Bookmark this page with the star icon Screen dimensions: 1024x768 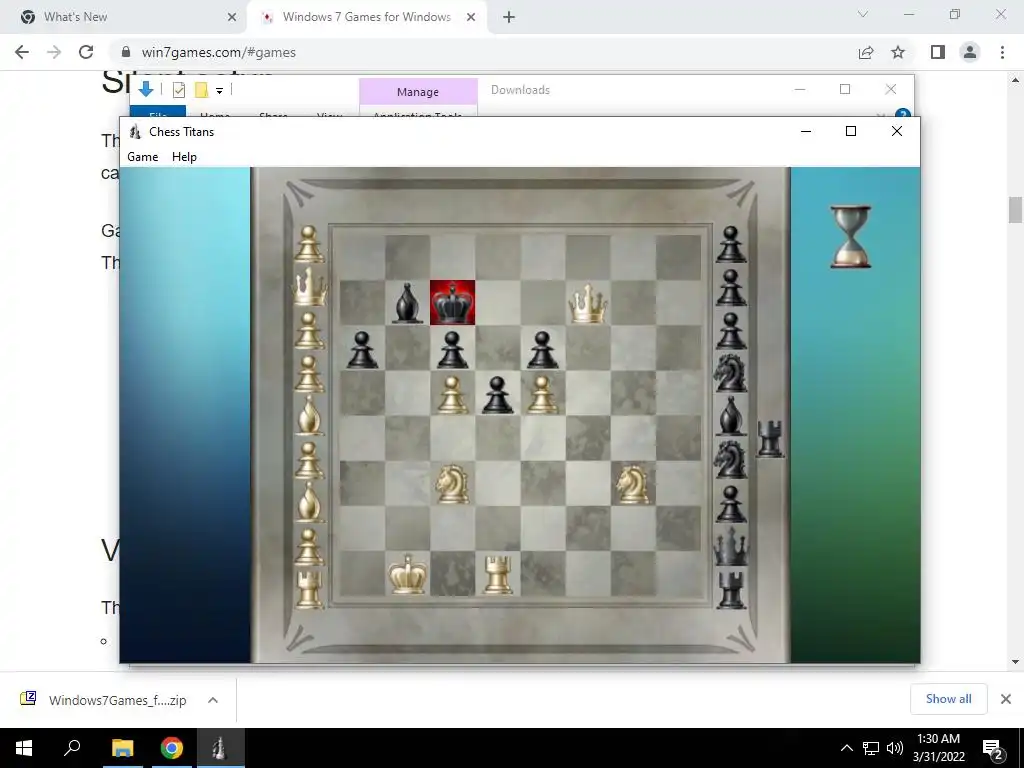click(x=898, y=52)
